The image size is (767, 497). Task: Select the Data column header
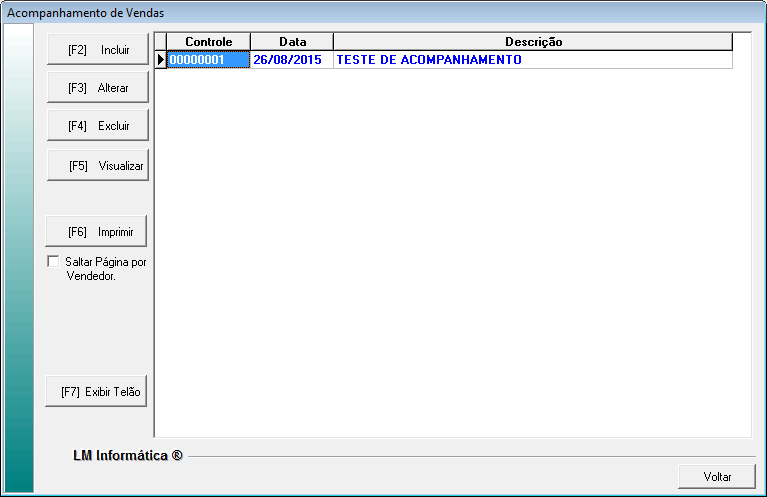tap(292, 42)
